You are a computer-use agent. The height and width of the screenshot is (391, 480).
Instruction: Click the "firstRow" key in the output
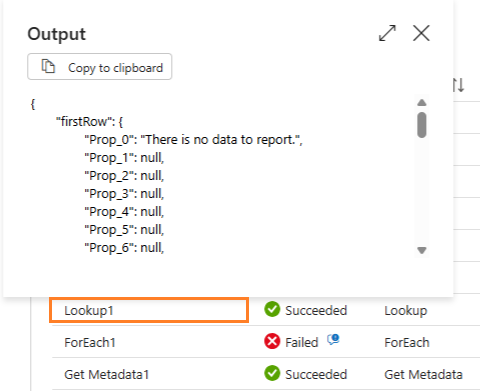(83, 121)
